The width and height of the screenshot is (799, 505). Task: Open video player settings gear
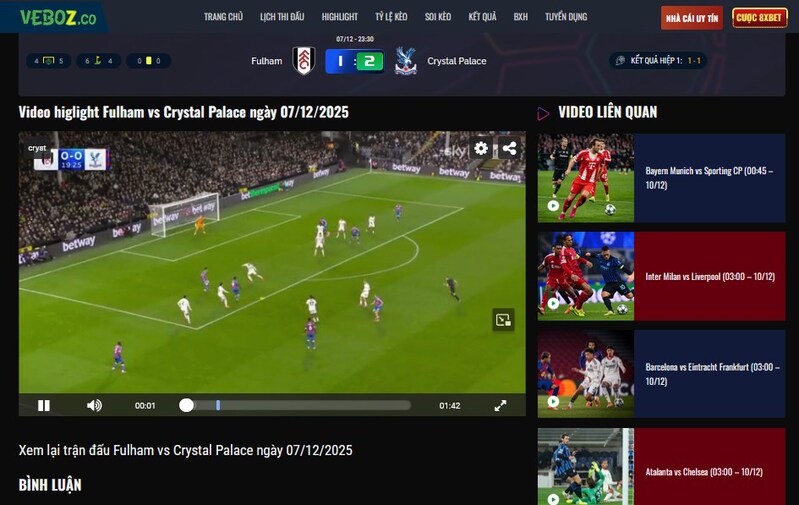tap(481, 148)
